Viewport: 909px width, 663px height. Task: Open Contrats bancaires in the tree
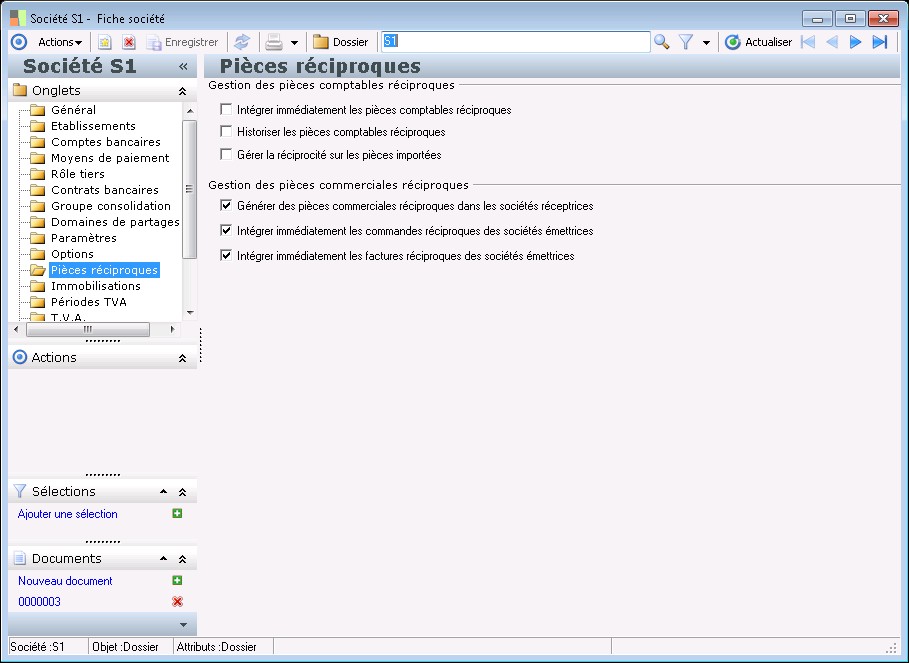click(x=104, y=190)
